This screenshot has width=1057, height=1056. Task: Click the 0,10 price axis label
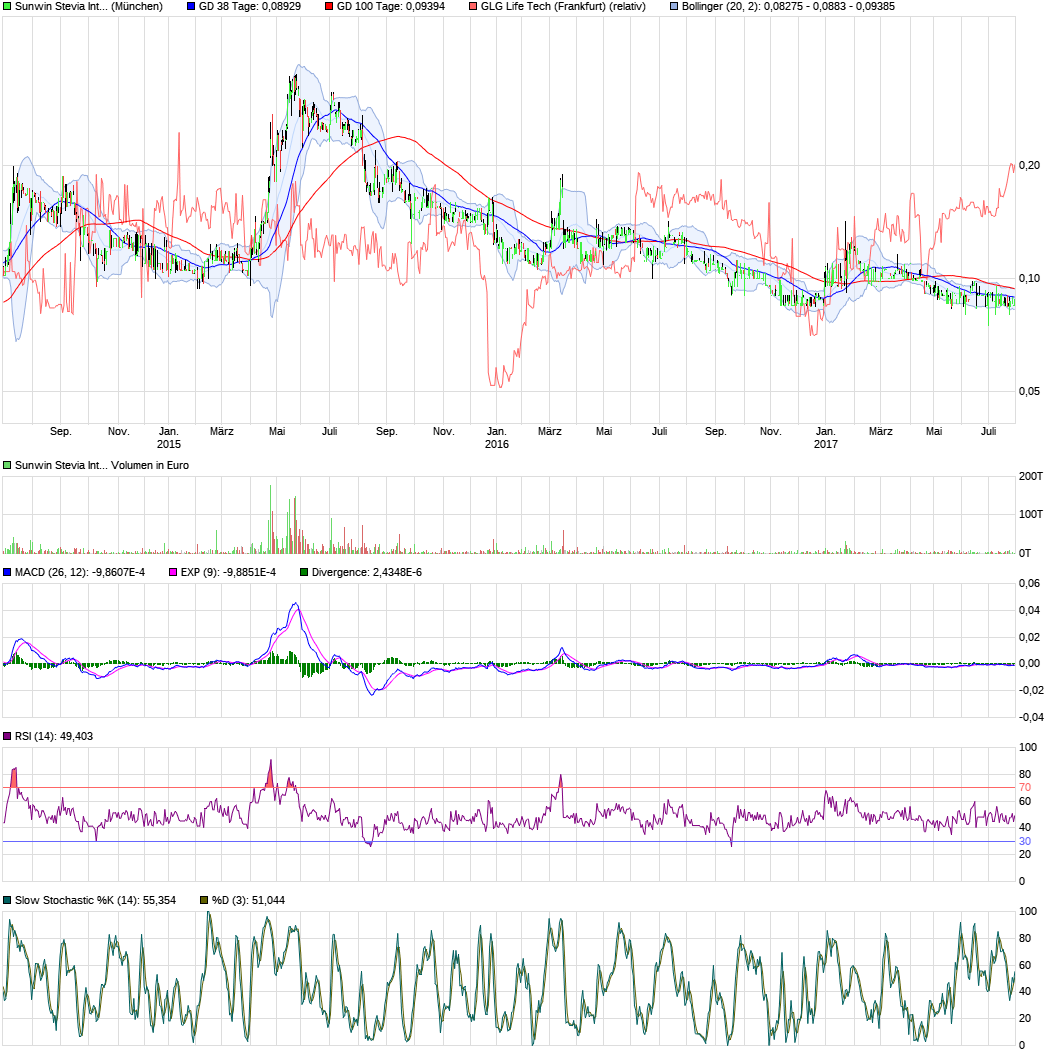pos(1029,278)
